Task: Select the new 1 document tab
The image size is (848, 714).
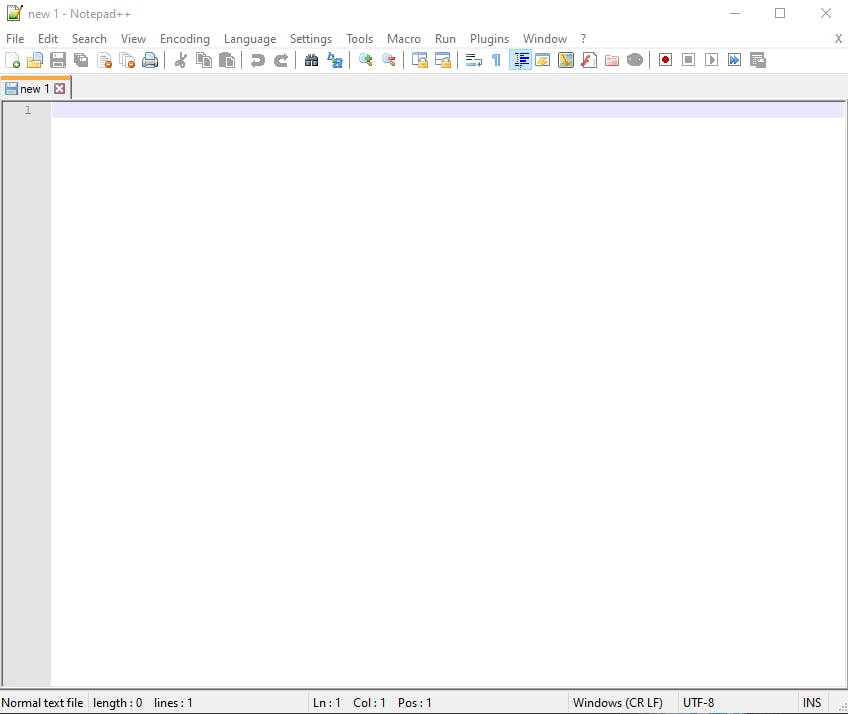Action: pos(34,89)
